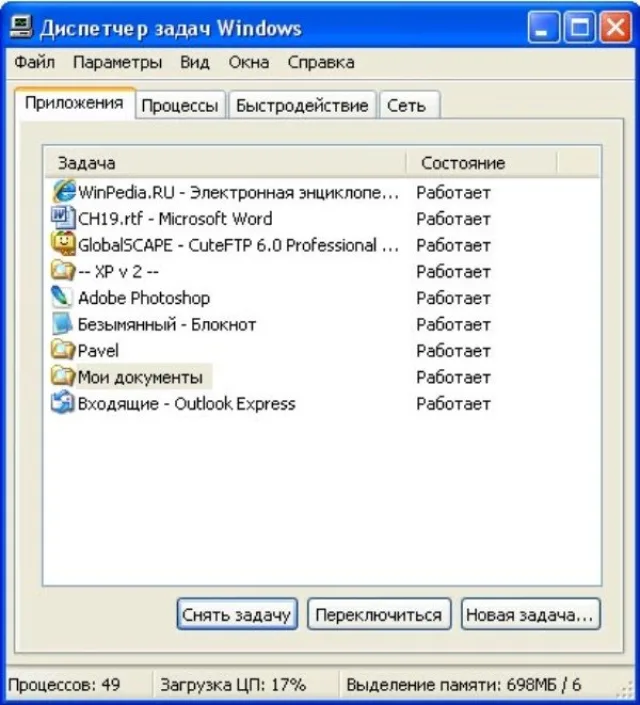Close the Диспетчер задач Windows window
This screenshot has height=705, width=640.
[615, 27]
